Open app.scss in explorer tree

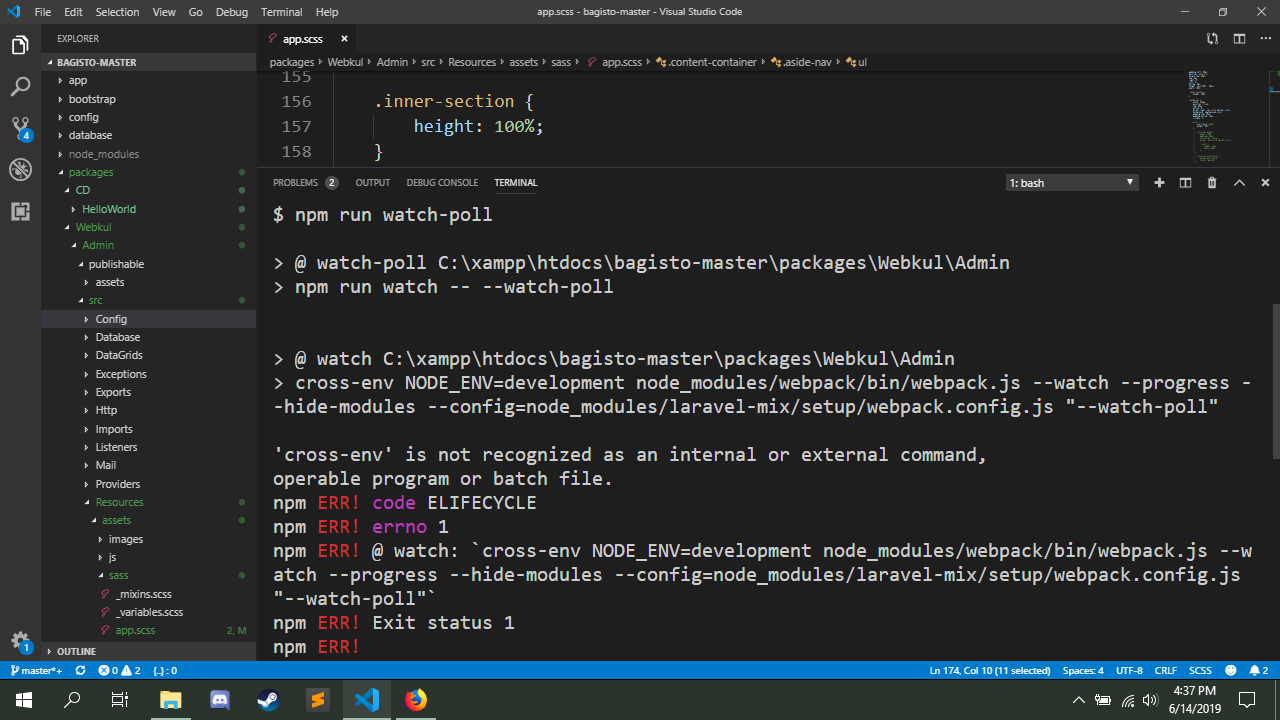pyautogui.click(x=135, y=630)
